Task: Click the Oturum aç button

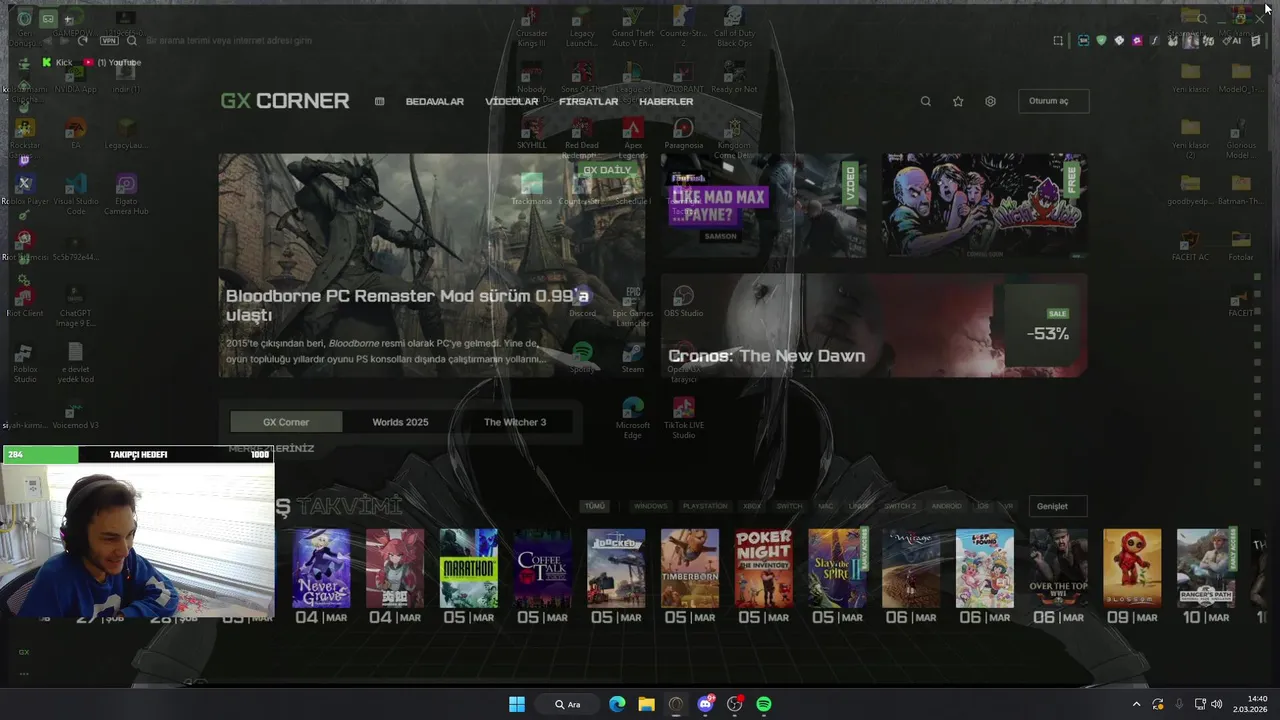Action: pyautogui.click(x=1052, y=101)
